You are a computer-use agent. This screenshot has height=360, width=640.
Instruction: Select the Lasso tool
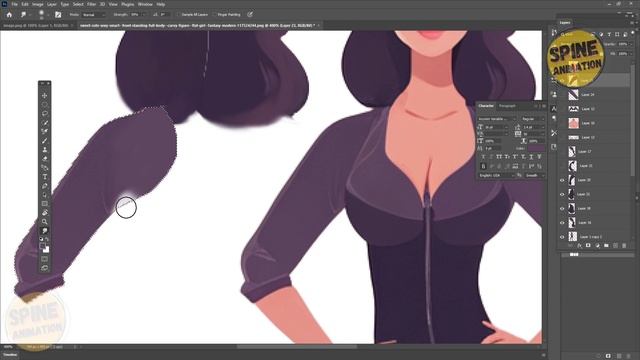44,113
